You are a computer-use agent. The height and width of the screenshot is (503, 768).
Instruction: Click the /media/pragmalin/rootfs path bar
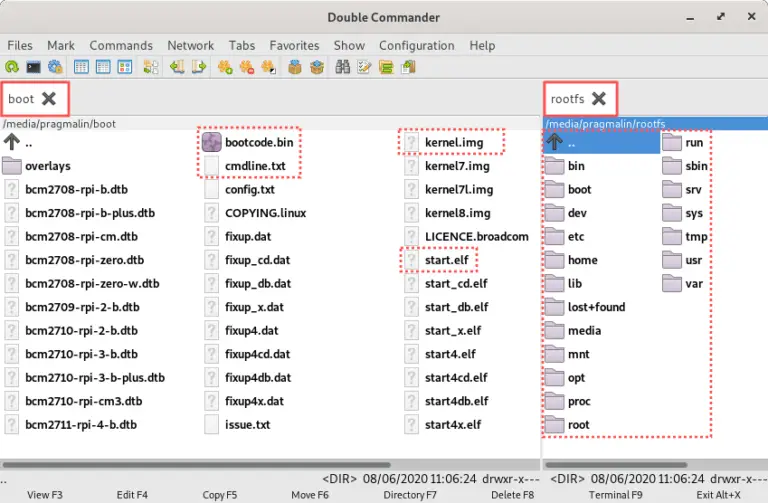coord(655,123)
